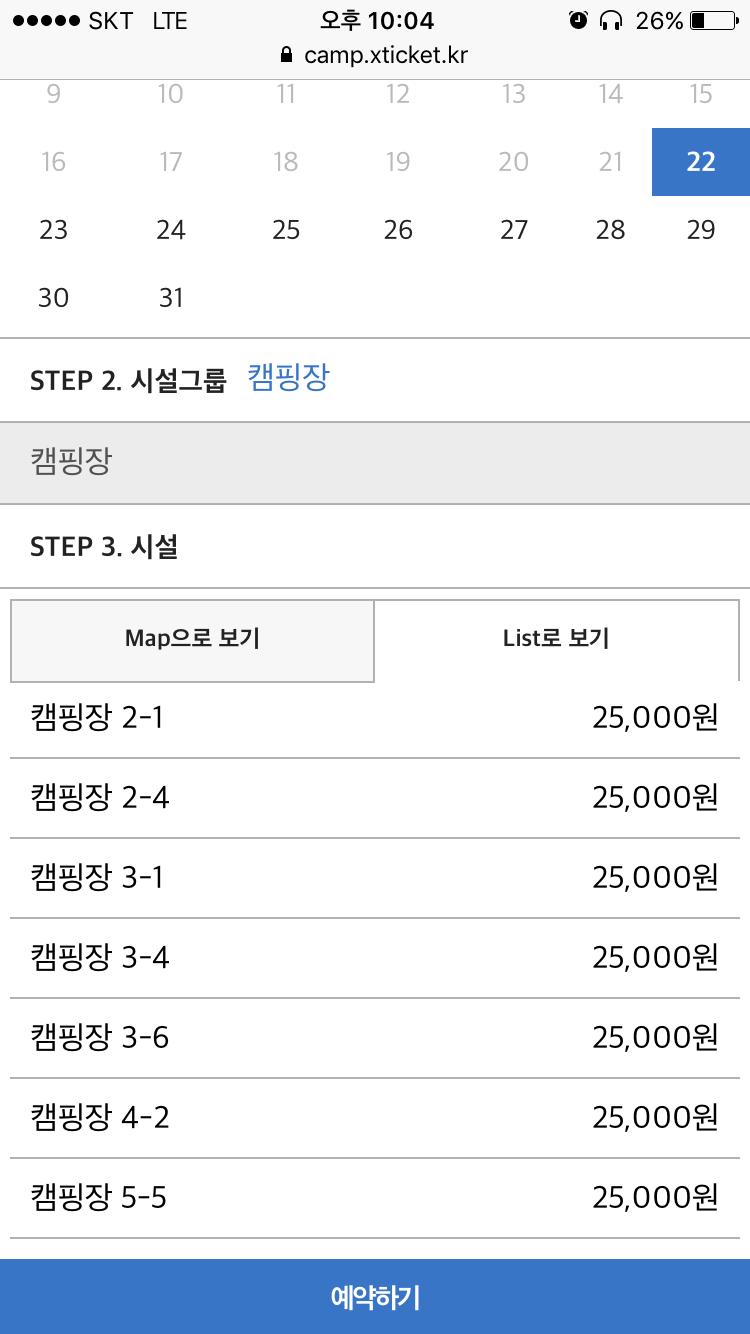Switch to List로 보기 tab
The height and width of the screenshot is (1334, 750).
click(x=556, y=640)
